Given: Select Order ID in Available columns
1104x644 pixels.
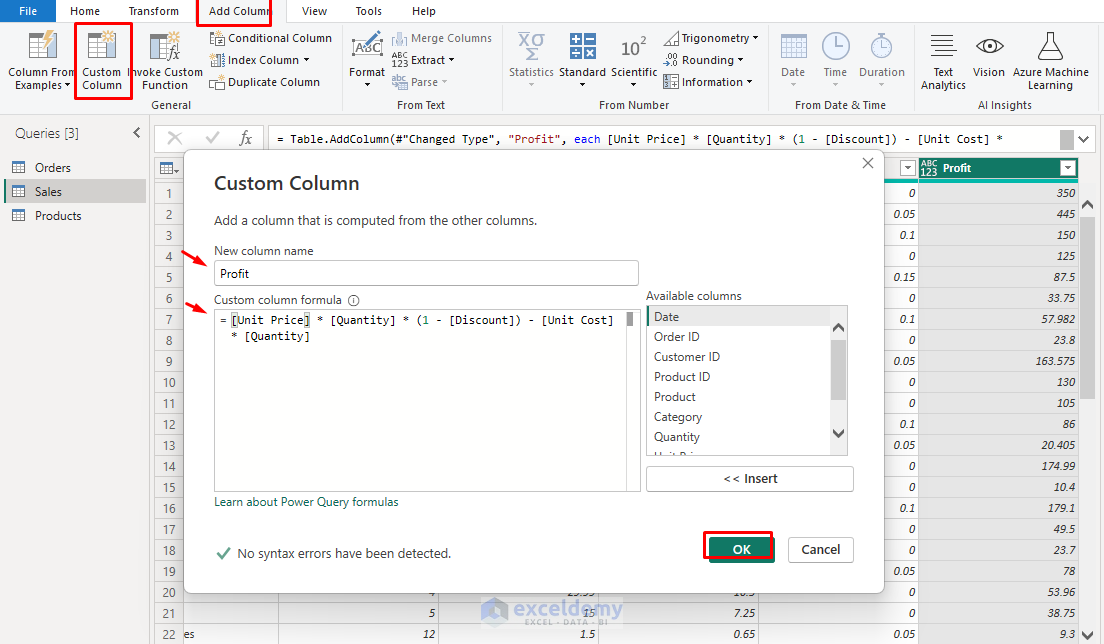Looking at the screenshot, I should pyautogui.click(x=738, y=336).
